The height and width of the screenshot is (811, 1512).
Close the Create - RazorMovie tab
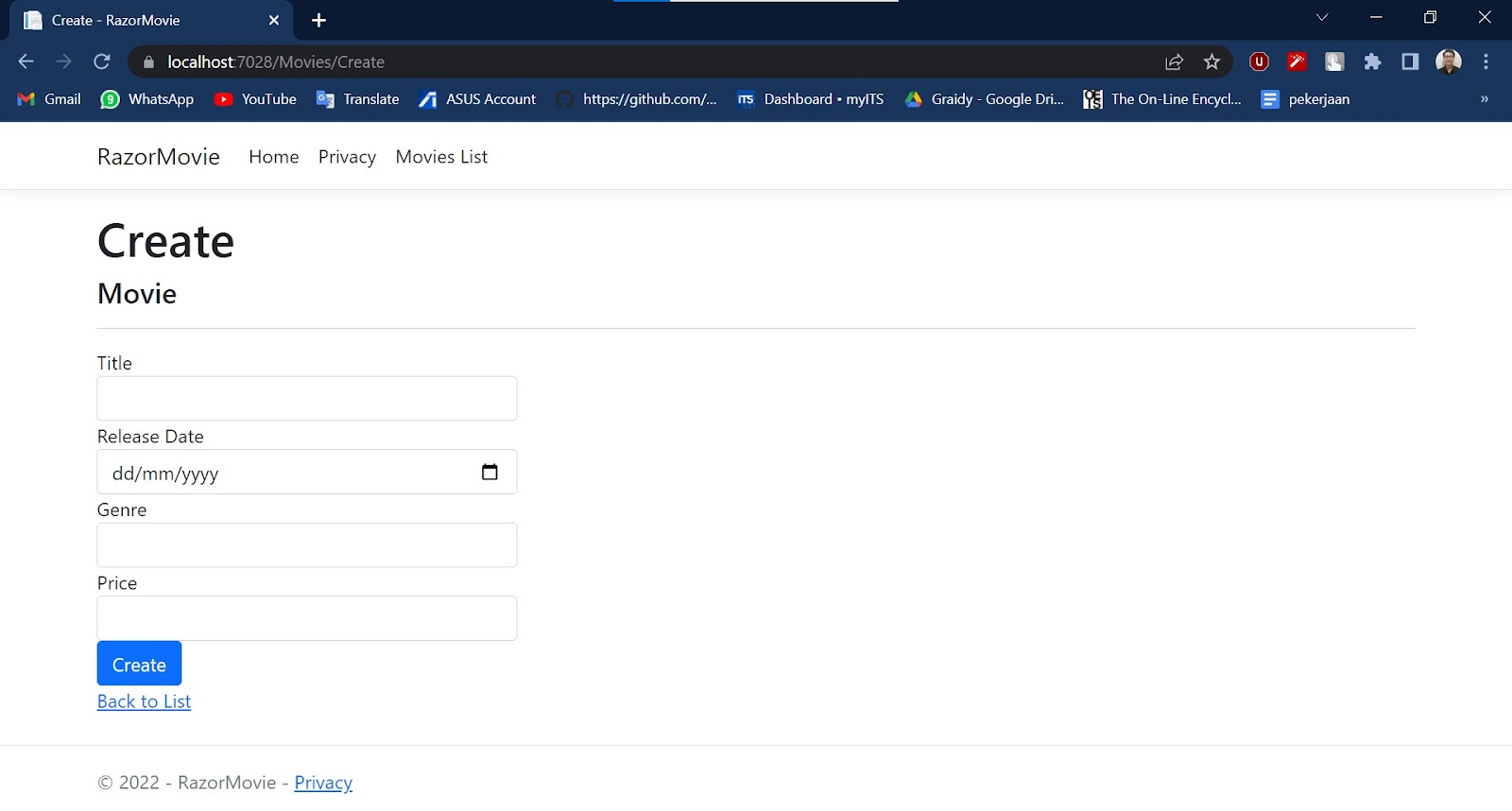point(274,20)
